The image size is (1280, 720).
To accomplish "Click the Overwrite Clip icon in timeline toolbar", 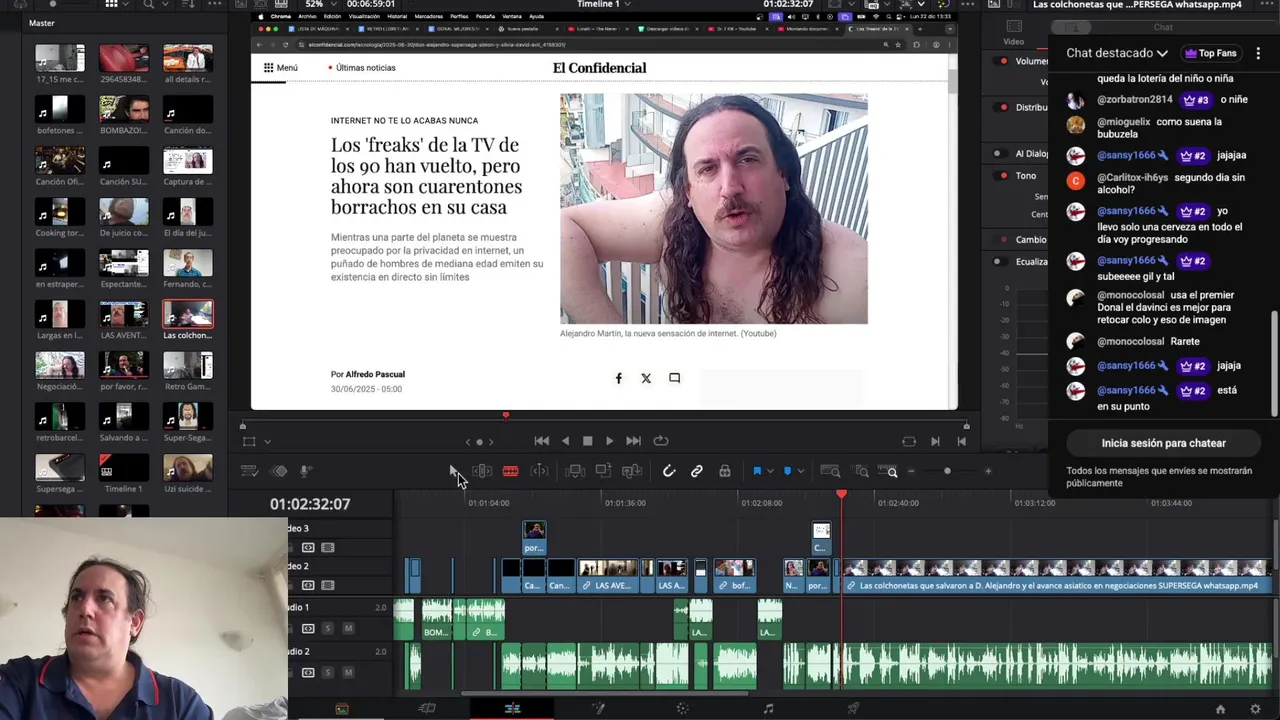I will coord(603,471).
